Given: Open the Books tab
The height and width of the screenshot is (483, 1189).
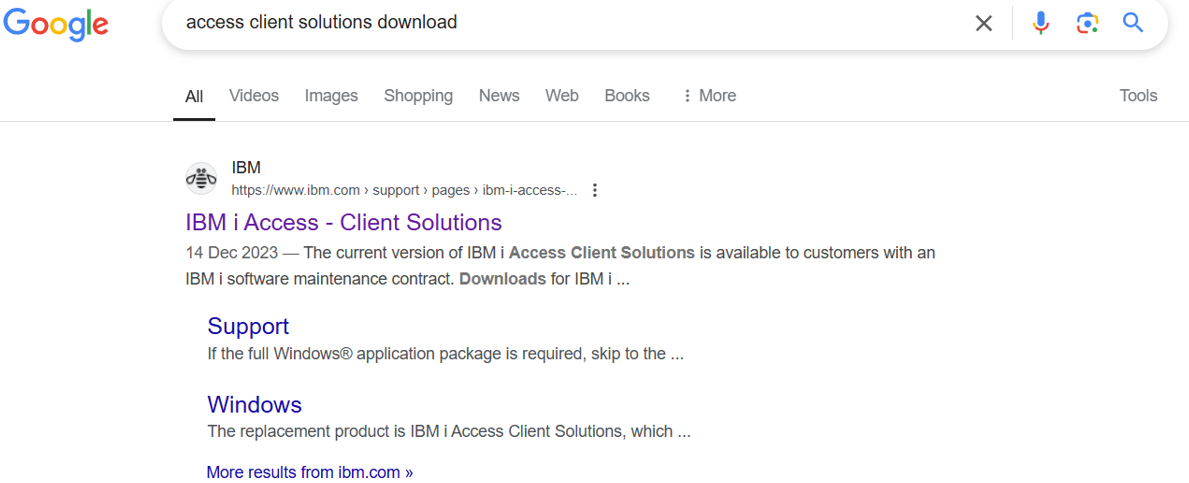Looking at the screenshot, I should click(x=627, y=96).
